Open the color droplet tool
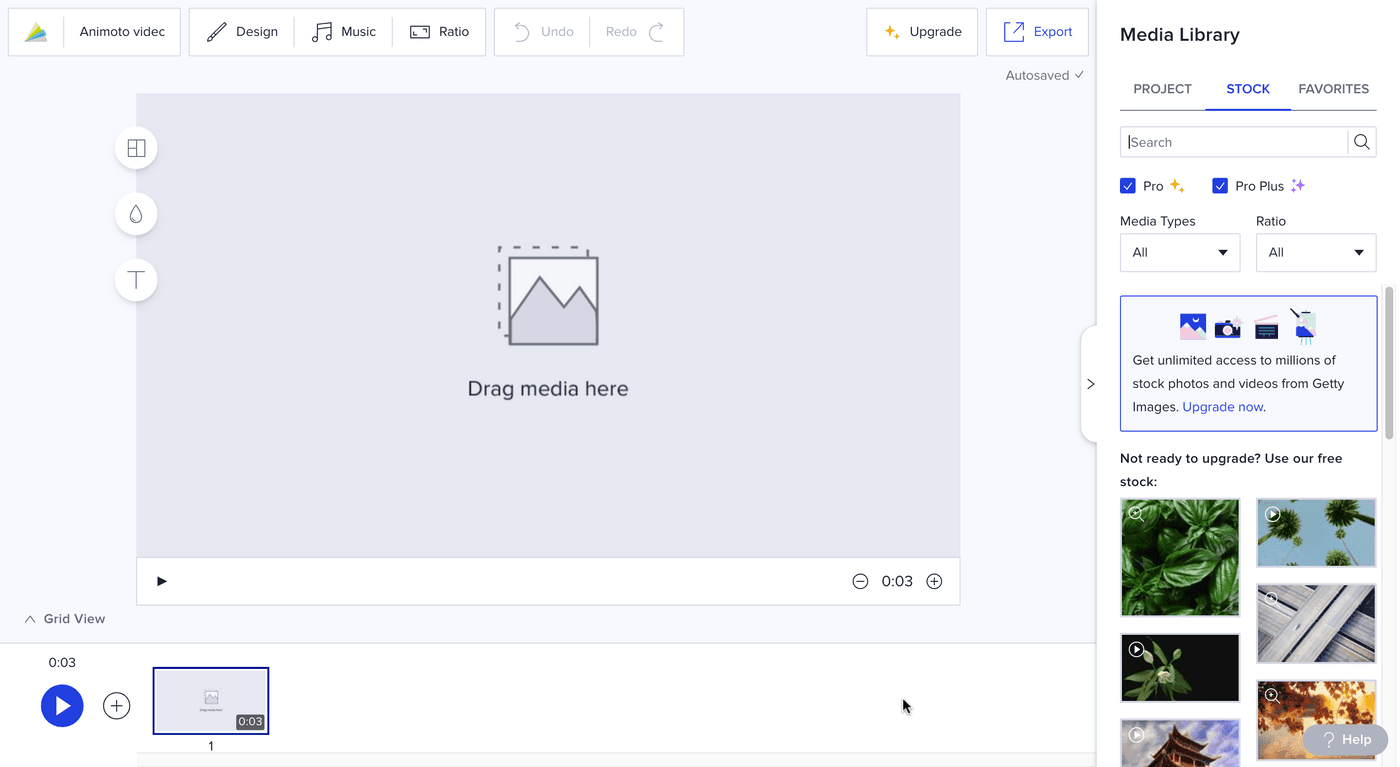Image resolution: width=1400 pixels, height=767 pixels. point(136,214)
